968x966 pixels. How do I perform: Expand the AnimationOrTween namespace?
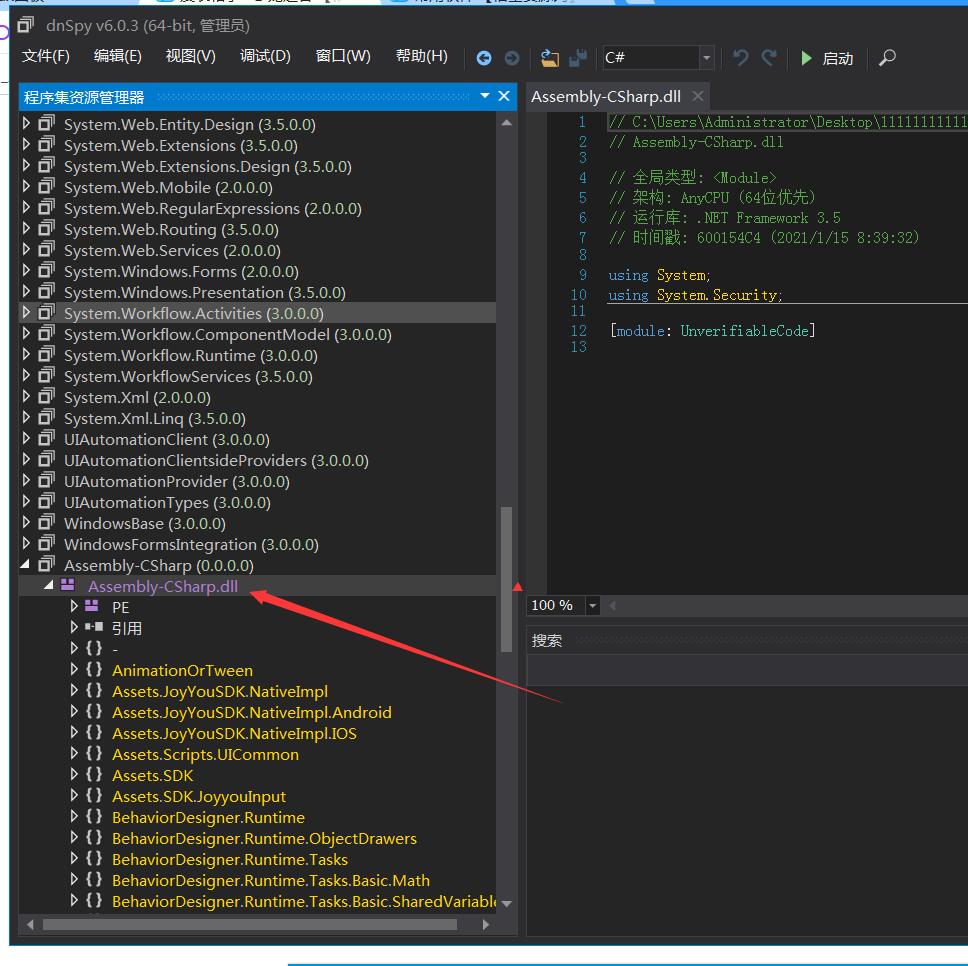click(x=73, y=669)
